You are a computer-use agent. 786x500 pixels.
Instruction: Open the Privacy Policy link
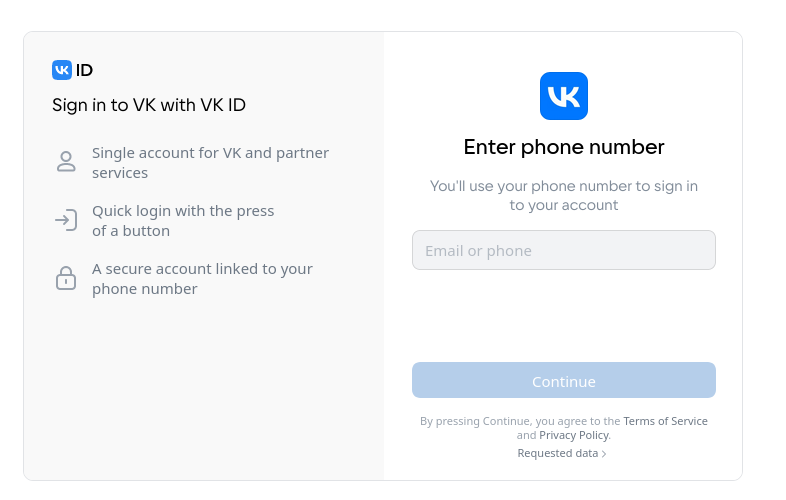(x=574, y=435)
